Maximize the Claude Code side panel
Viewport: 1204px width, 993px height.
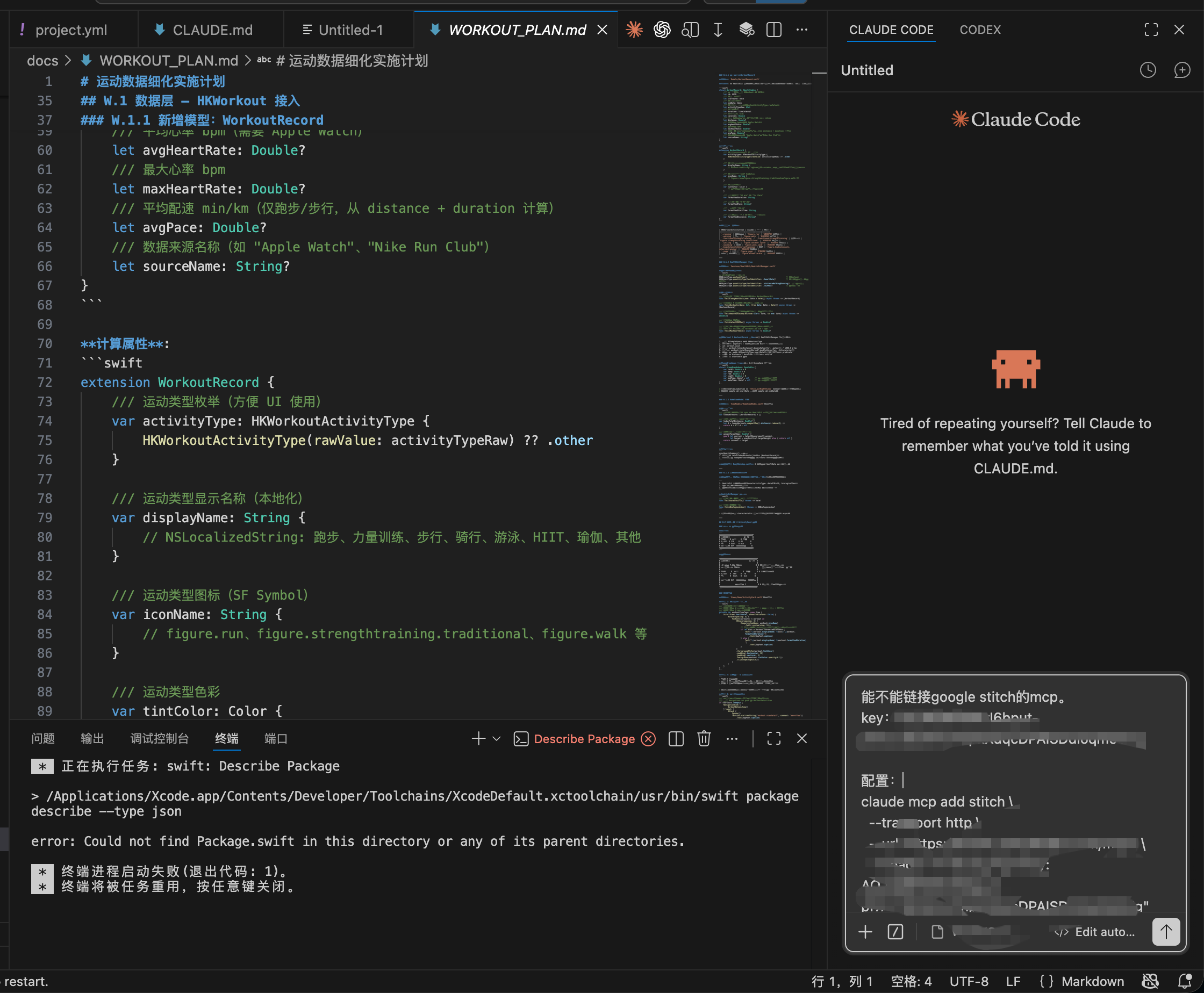click(x=1151, y=30)
